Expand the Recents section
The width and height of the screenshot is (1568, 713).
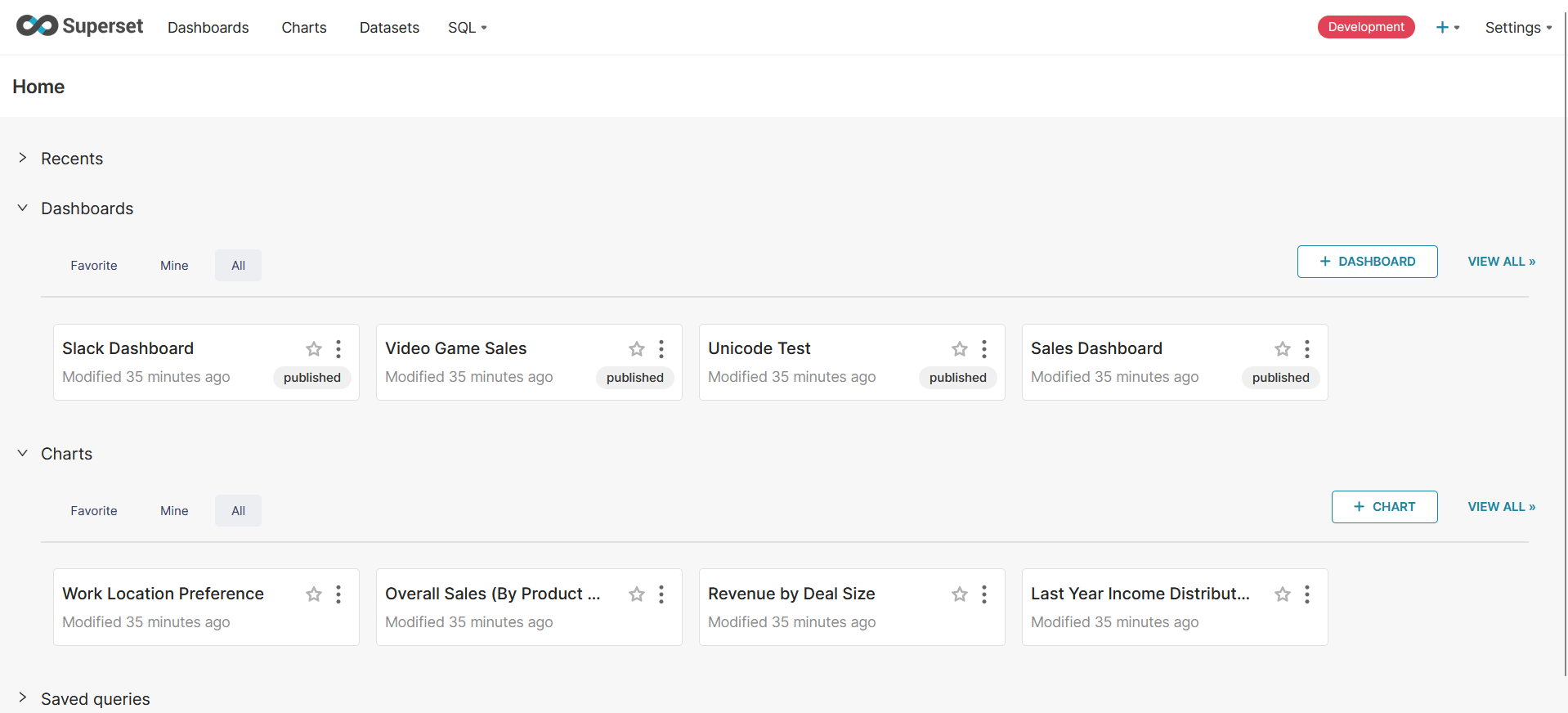23,158
